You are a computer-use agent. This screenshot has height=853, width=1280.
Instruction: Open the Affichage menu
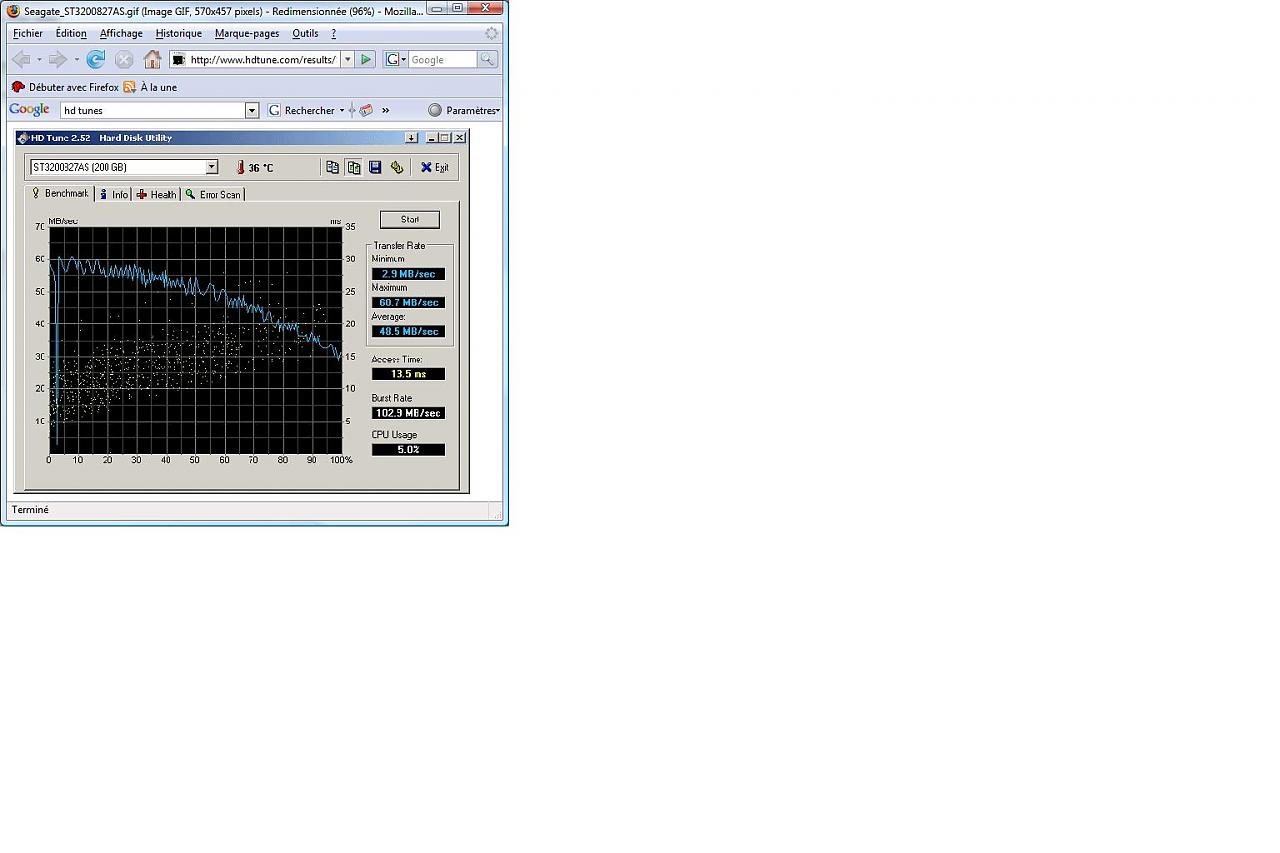[x=121, y=33]
